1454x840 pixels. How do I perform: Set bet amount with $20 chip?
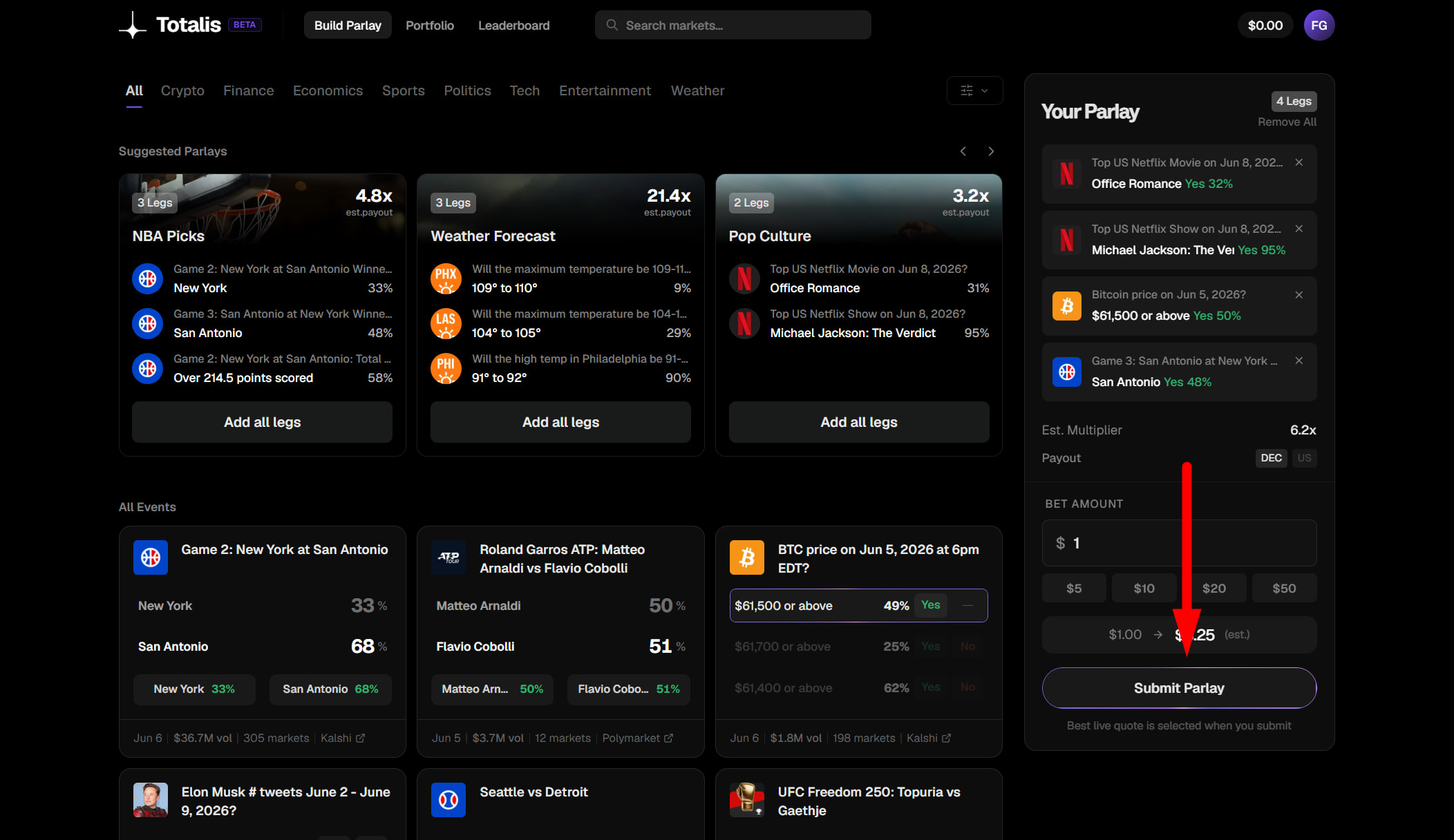point(1214,589)
